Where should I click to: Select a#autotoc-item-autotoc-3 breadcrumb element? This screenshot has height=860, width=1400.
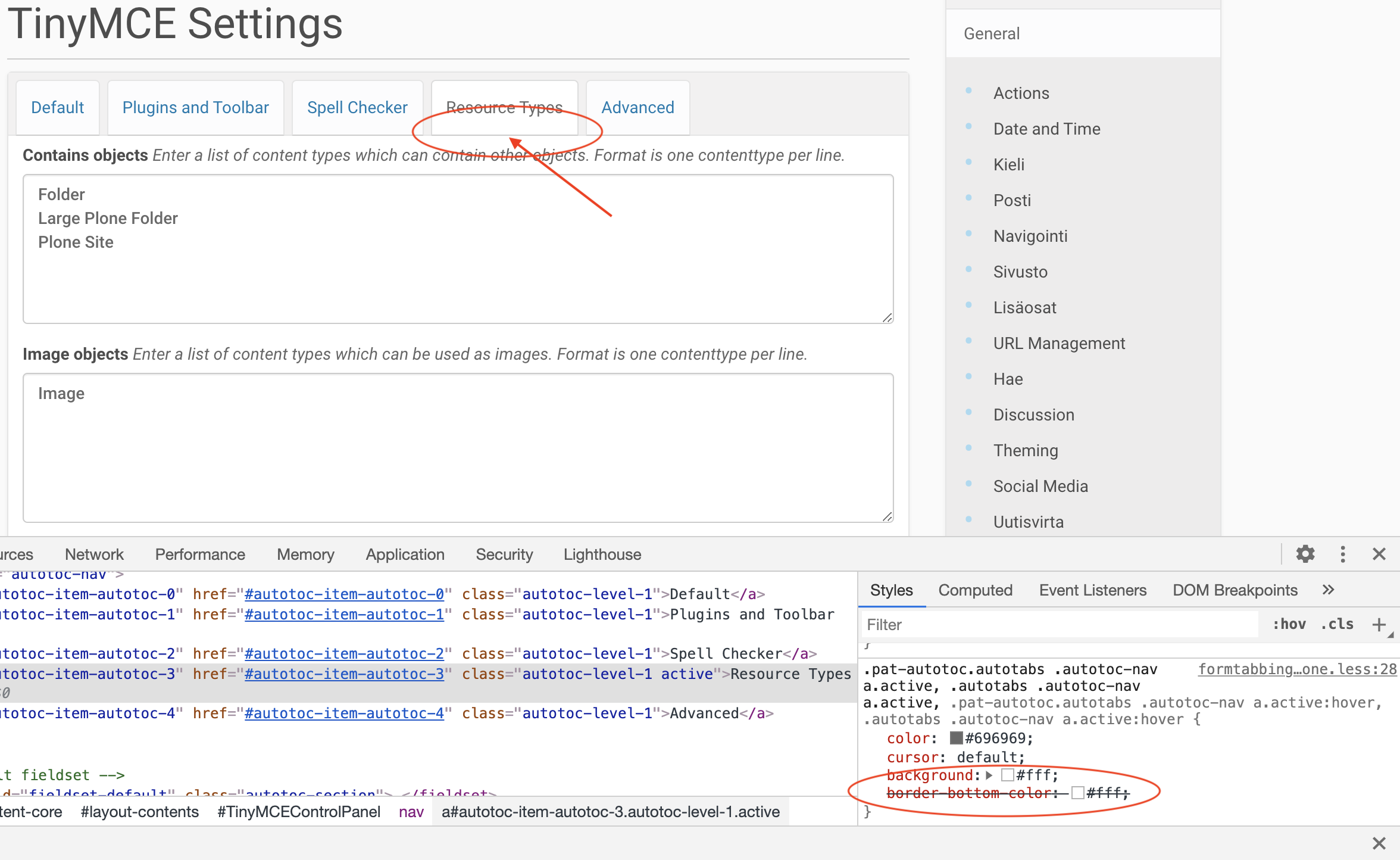[610, 812]
